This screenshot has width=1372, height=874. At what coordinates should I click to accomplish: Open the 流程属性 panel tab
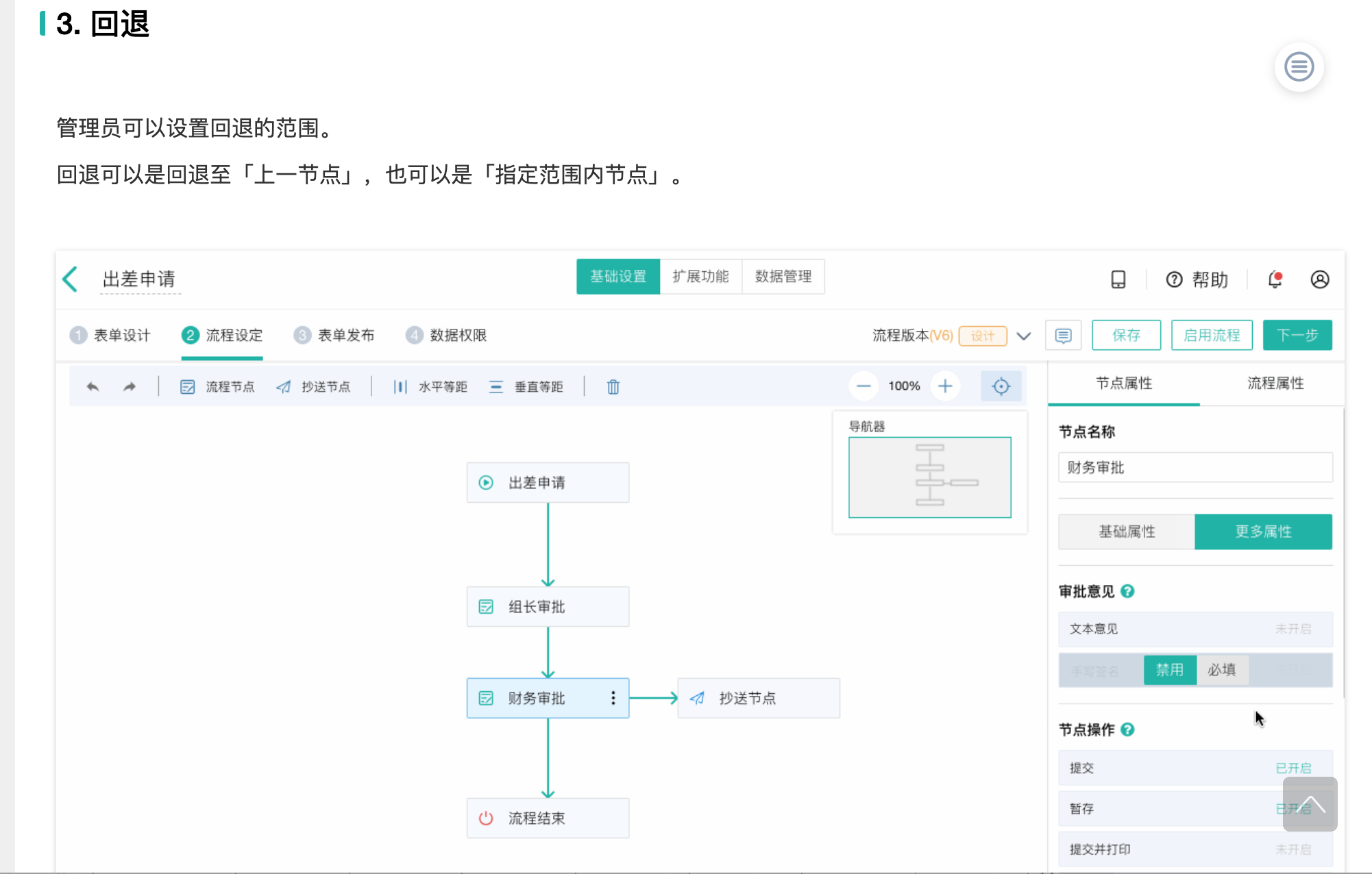(x=1275, y=383)
